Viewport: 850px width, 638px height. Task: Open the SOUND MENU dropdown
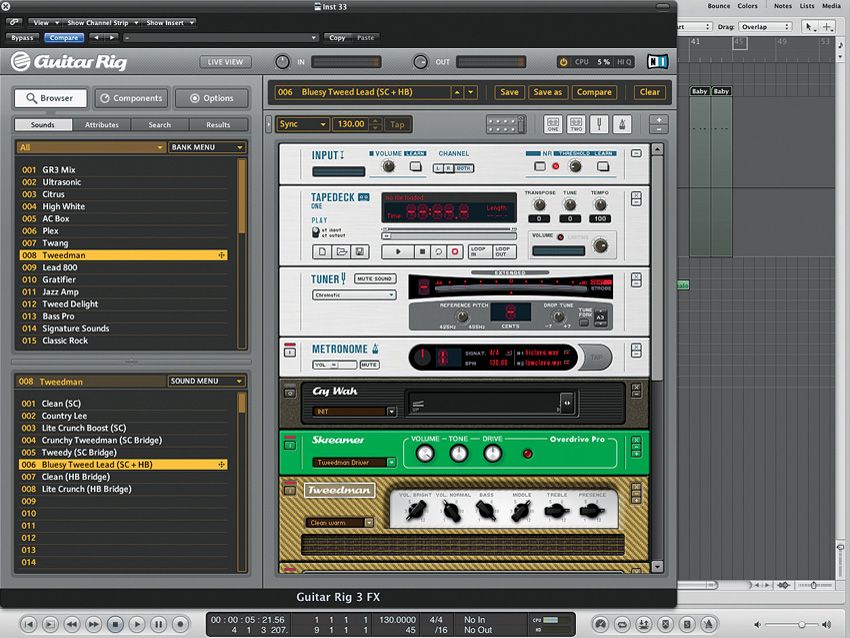tap(207, 381)
